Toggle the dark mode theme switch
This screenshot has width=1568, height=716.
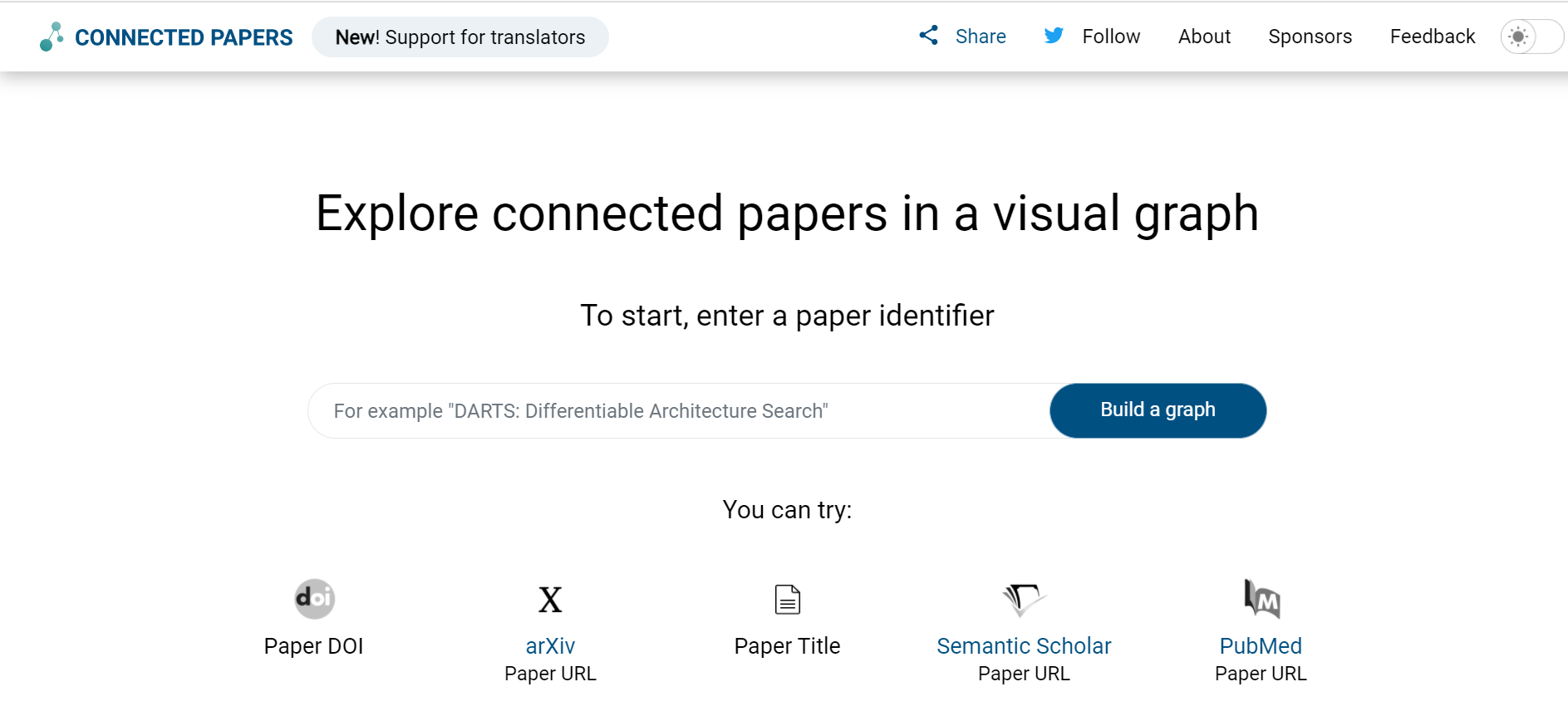(1531, 37)
